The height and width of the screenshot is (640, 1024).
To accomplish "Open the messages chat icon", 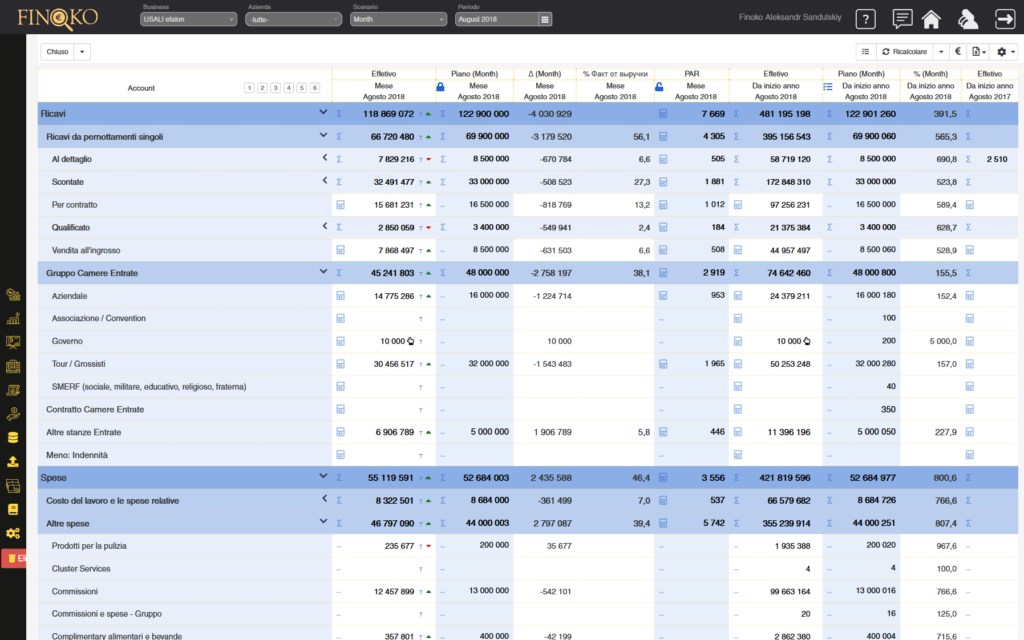I will tap(902, 19).
